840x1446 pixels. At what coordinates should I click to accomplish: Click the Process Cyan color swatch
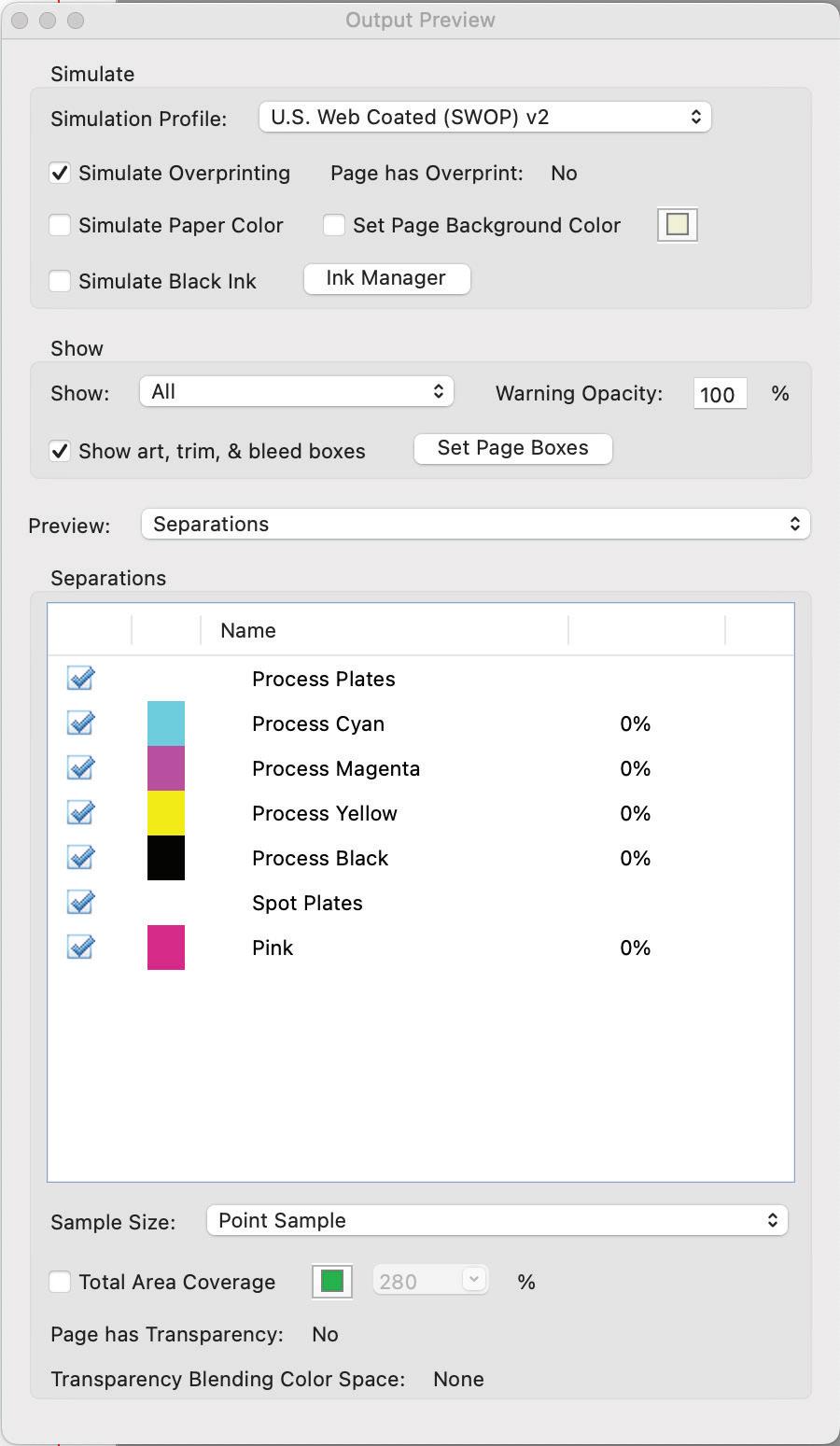tap(166, 723)
